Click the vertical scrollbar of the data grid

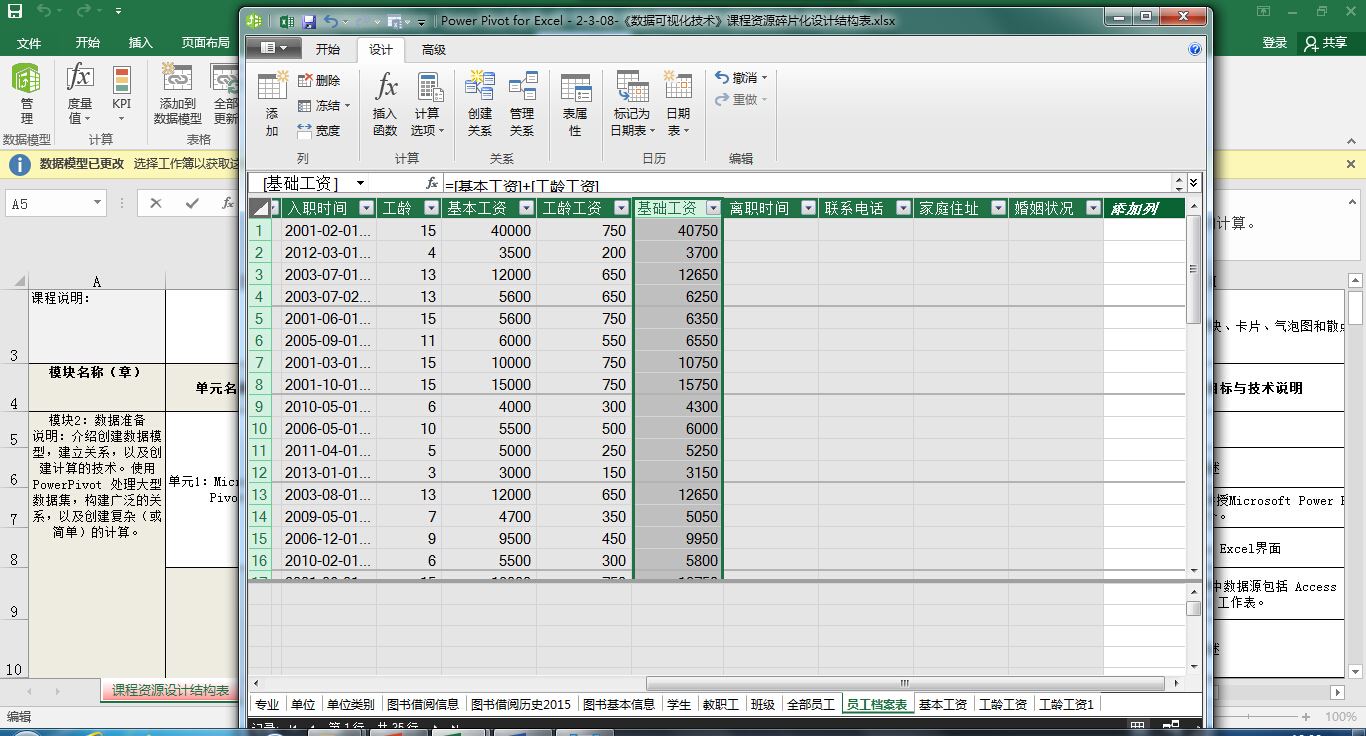[1193, 270]
